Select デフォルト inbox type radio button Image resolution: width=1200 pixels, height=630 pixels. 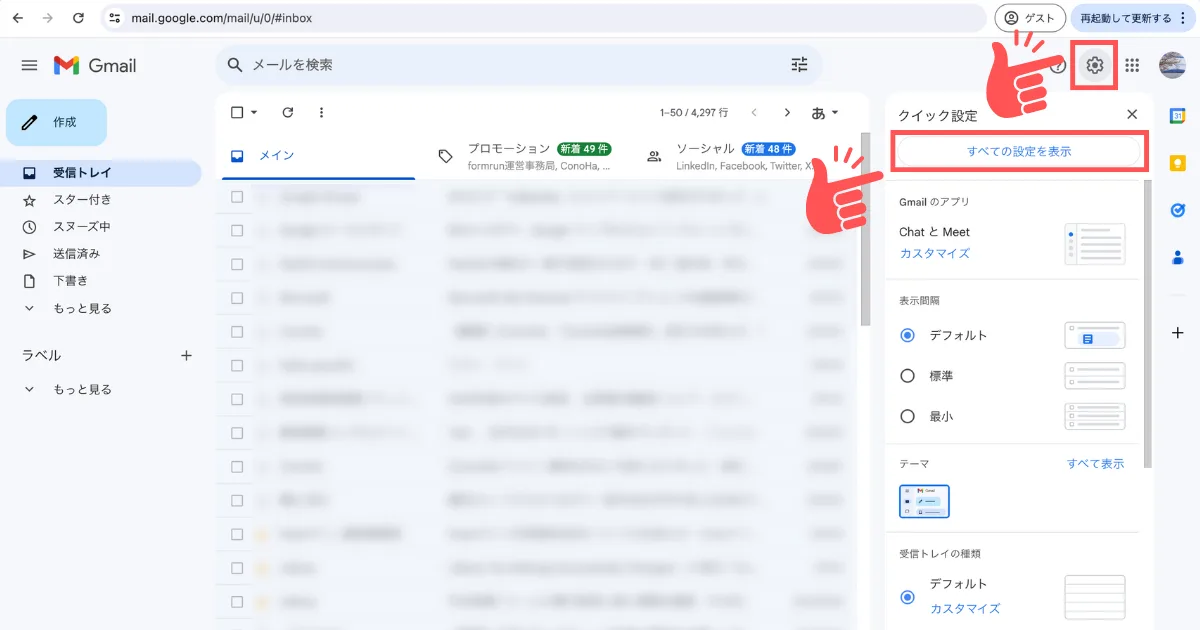pyautogui.click(x=907, y=597)
